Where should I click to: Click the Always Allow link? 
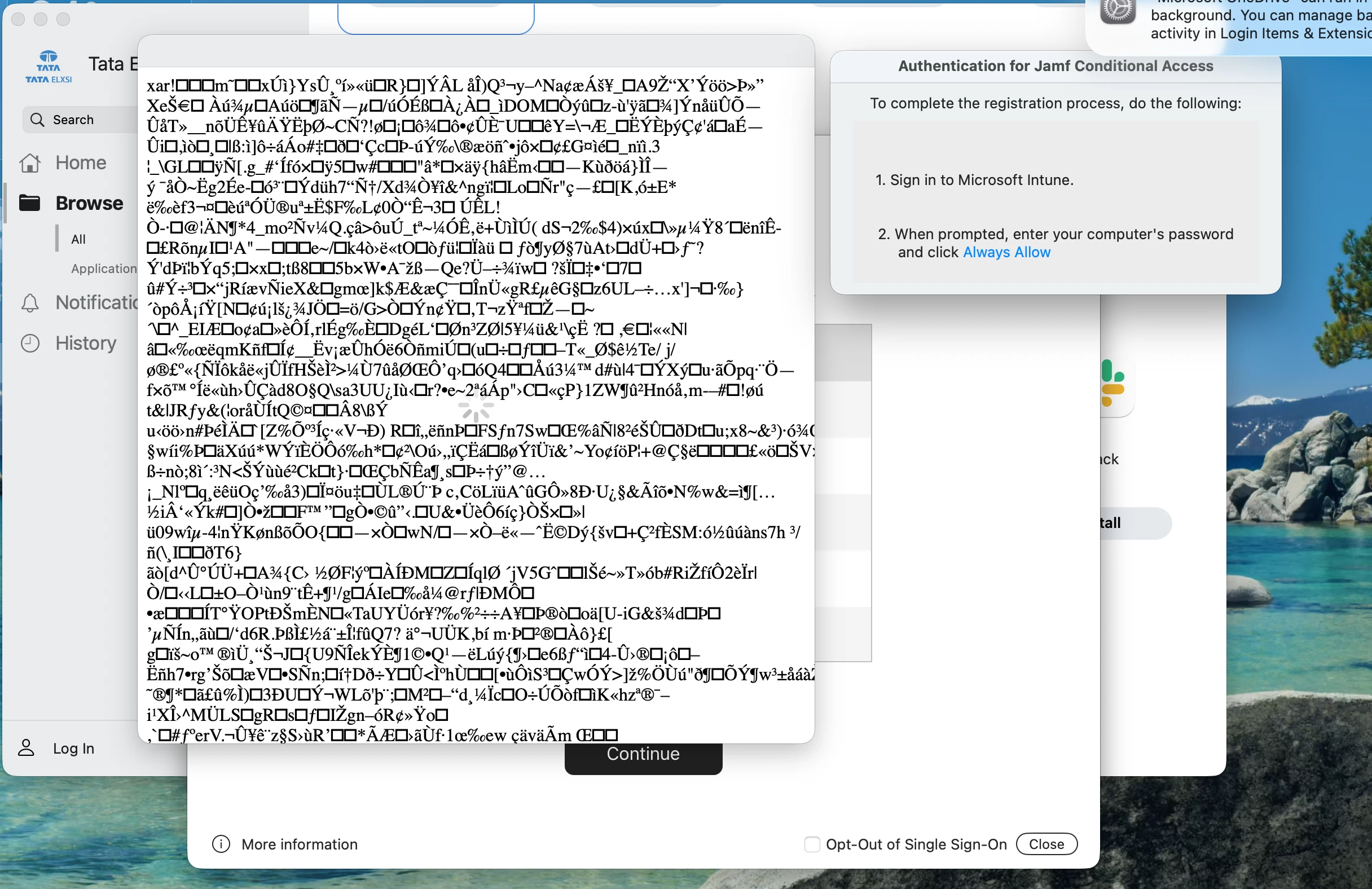click(1006, 253)
